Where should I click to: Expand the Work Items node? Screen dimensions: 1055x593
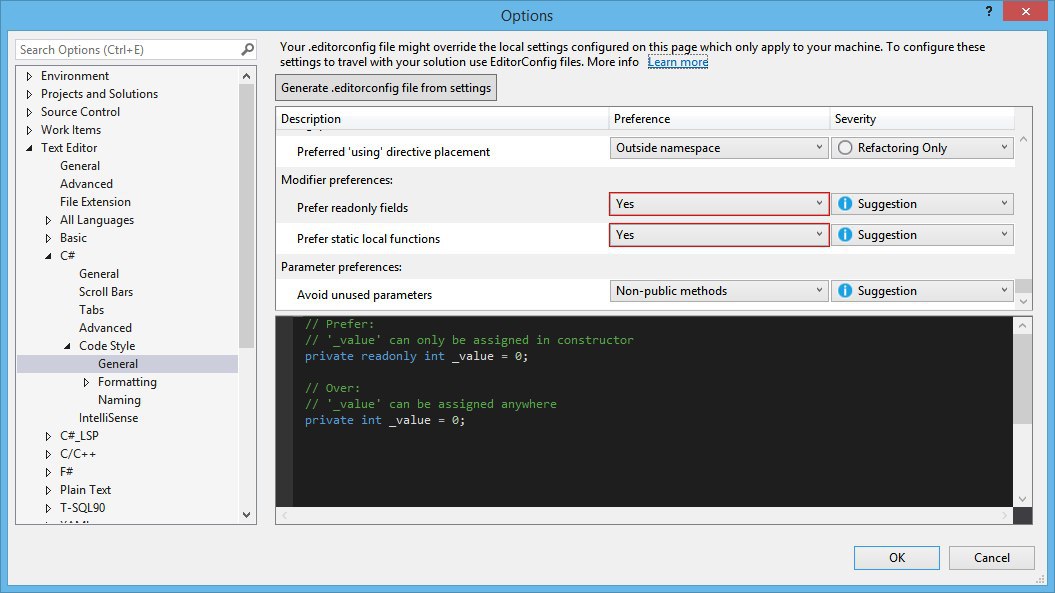[x=29, y=130]
